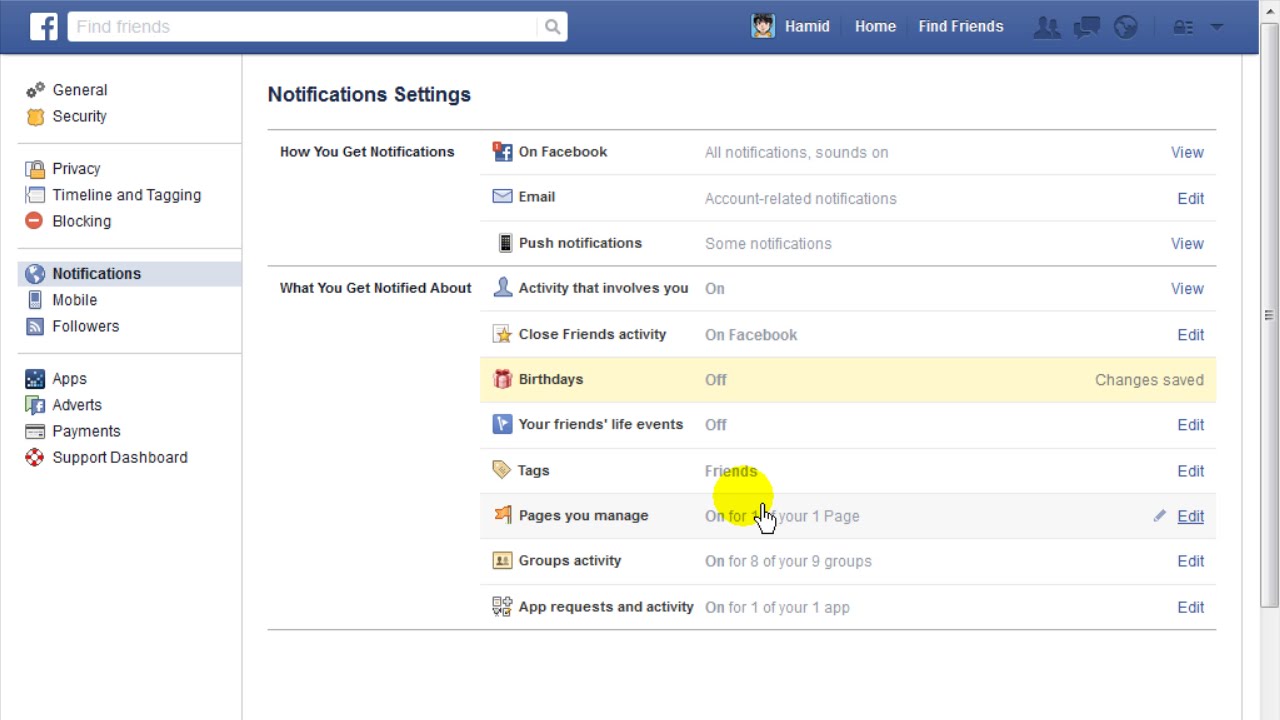
Task: Open Privacy settings in sidebar
Action: click(76, 169)
